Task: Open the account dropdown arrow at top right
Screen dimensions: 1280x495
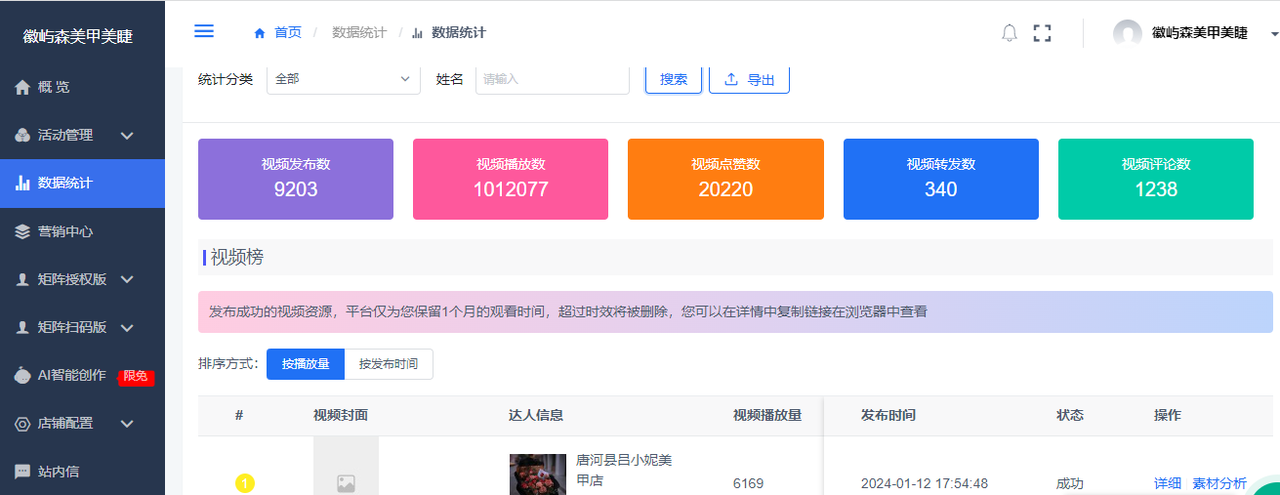Action: point(1274,33)
